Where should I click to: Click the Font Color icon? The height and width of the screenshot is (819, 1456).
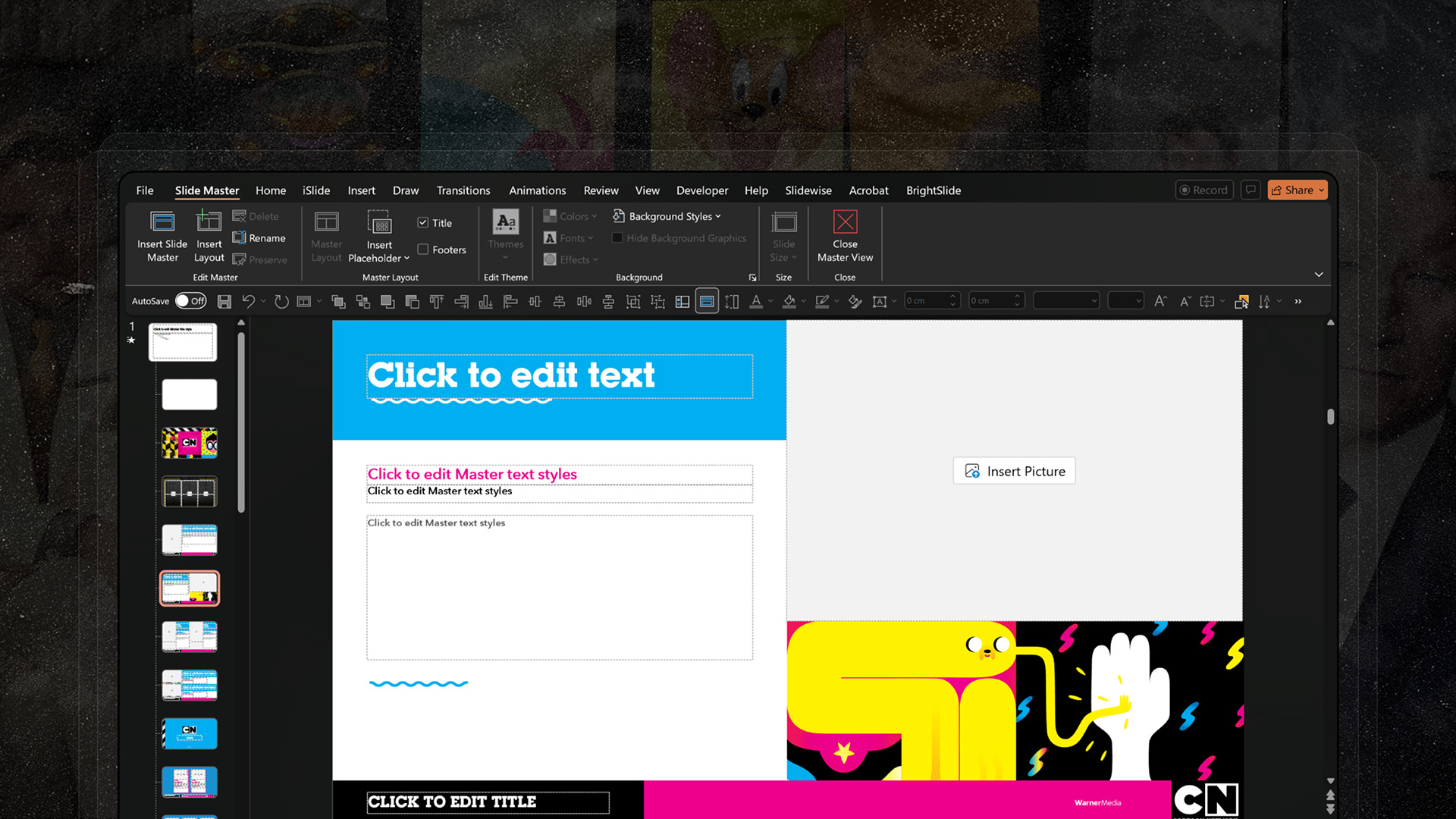click(x=756, y=301)
